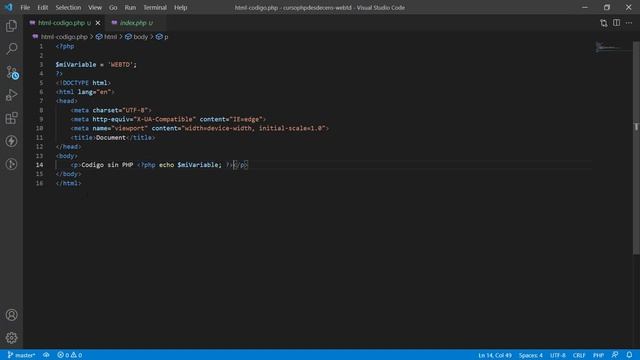Open the Help menu
The height and width of the screenshot is (360, 640).
coord(180,7)
